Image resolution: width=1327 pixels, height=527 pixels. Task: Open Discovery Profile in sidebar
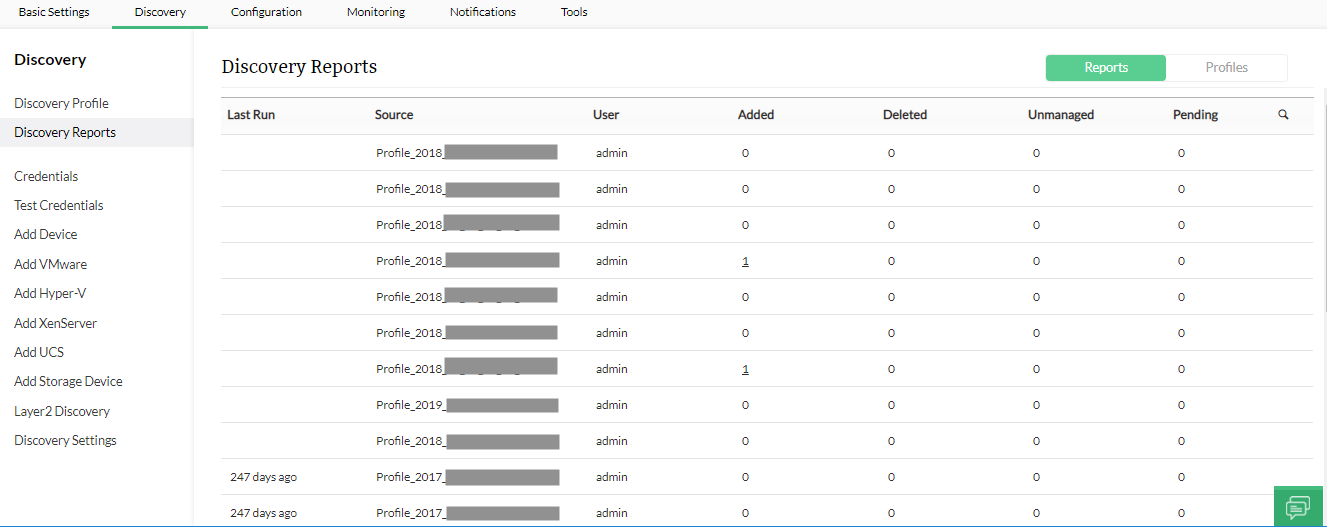pyautogui.click(x=61, y=103)
